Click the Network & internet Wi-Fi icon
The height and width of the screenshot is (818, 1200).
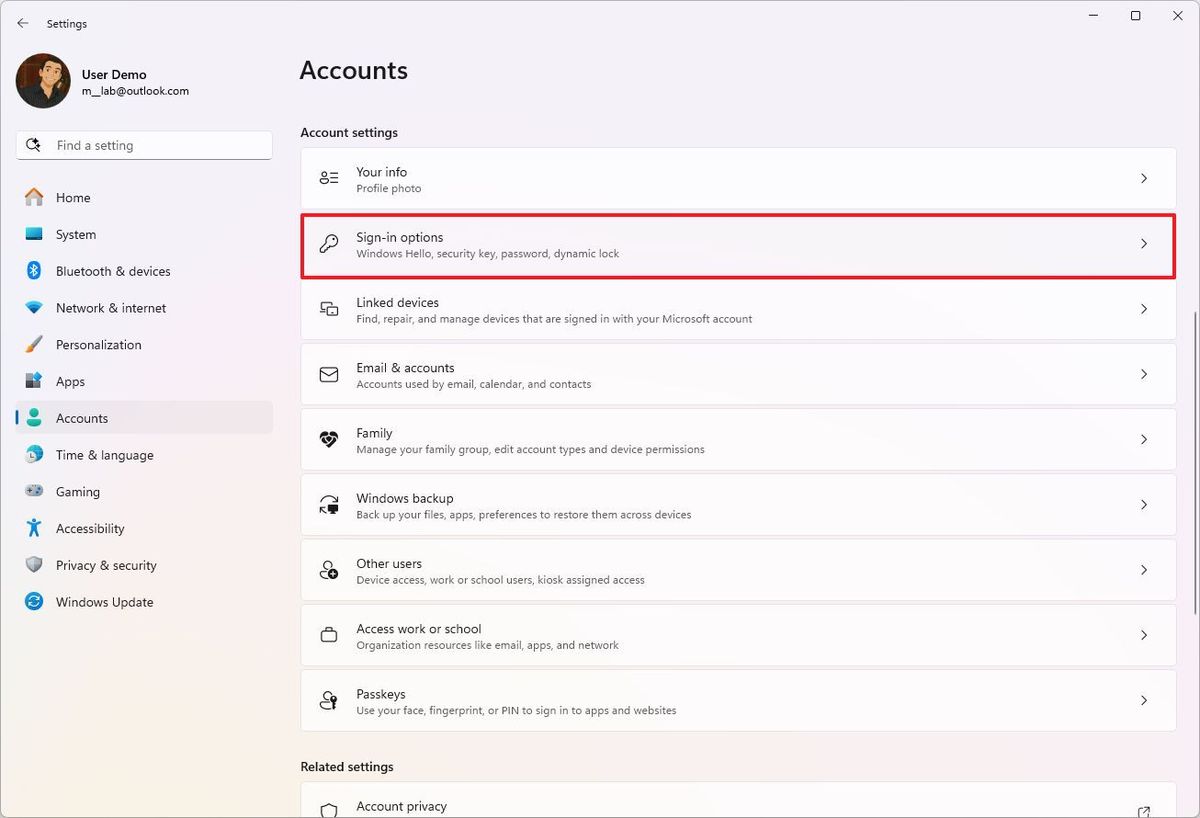click(x=34, y=308)
